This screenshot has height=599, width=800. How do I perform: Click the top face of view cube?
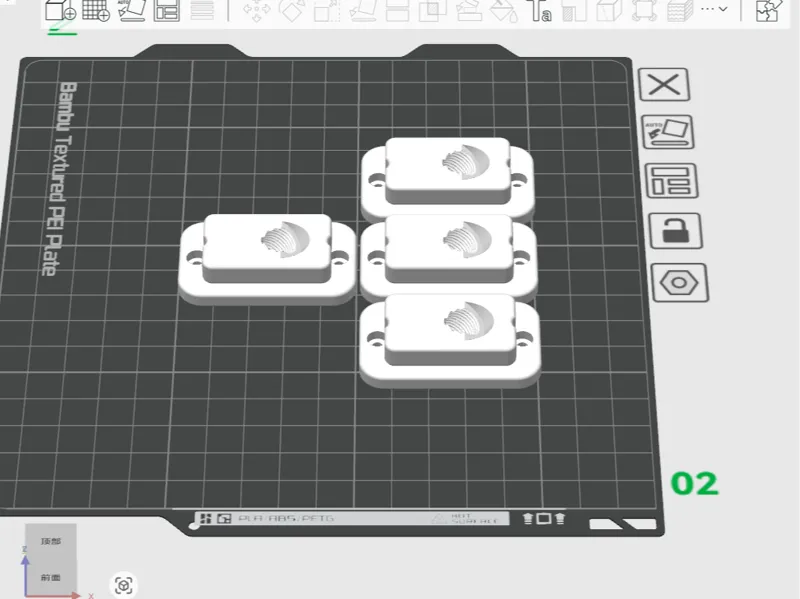pos(51,541)
